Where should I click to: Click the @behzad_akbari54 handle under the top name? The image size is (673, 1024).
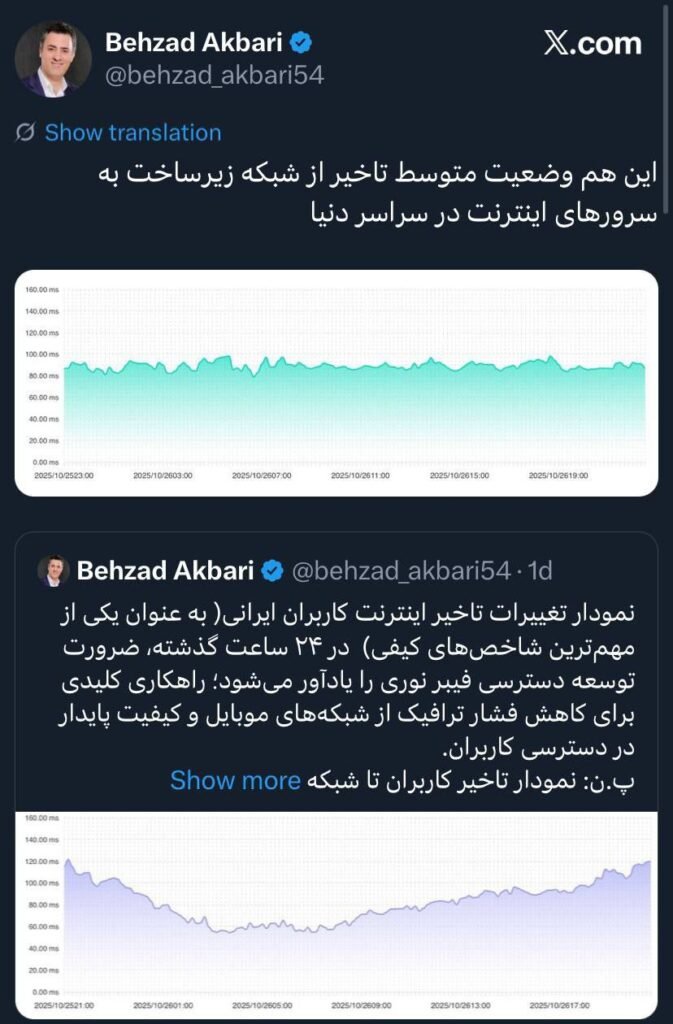[215, 76]
